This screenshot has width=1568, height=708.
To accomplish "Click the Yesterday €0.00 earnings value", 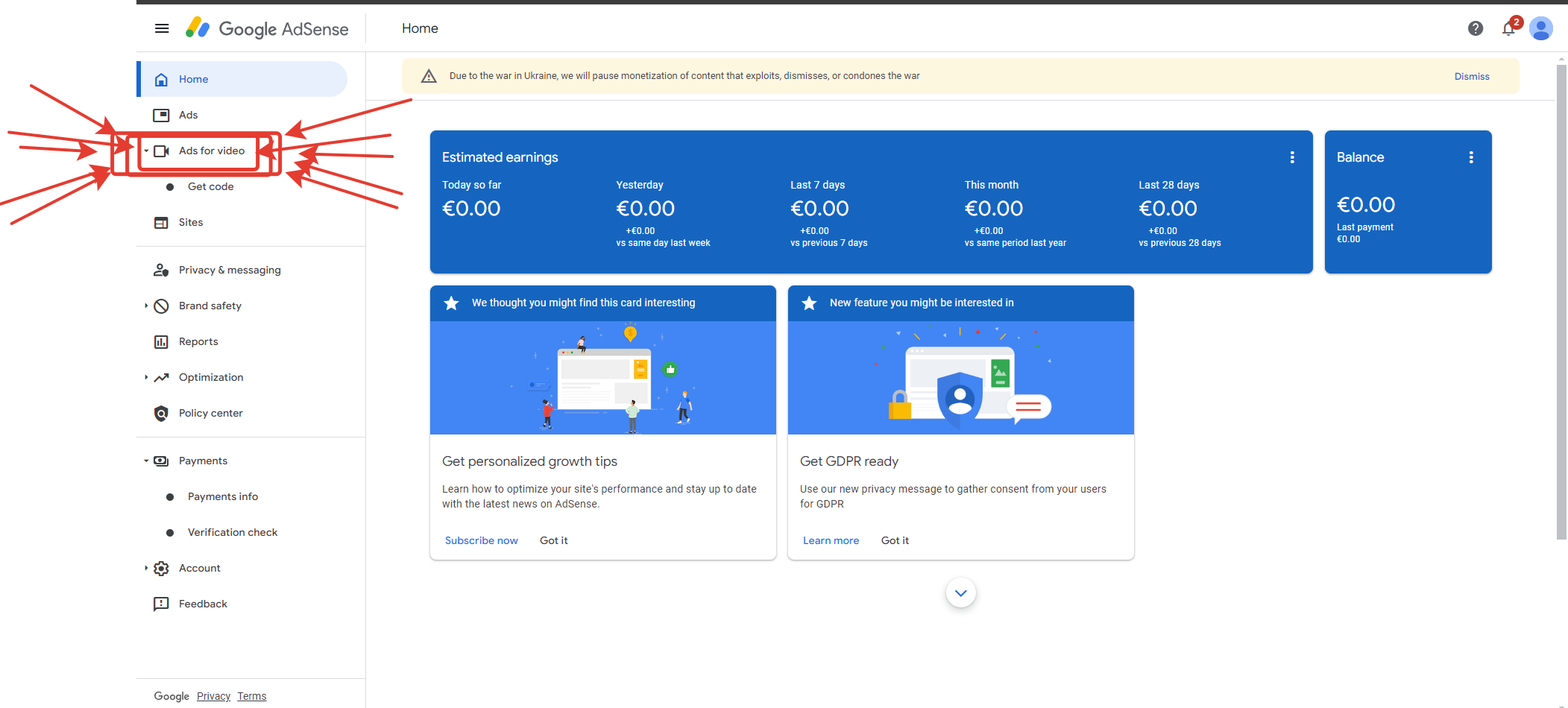I will [646, 209].
